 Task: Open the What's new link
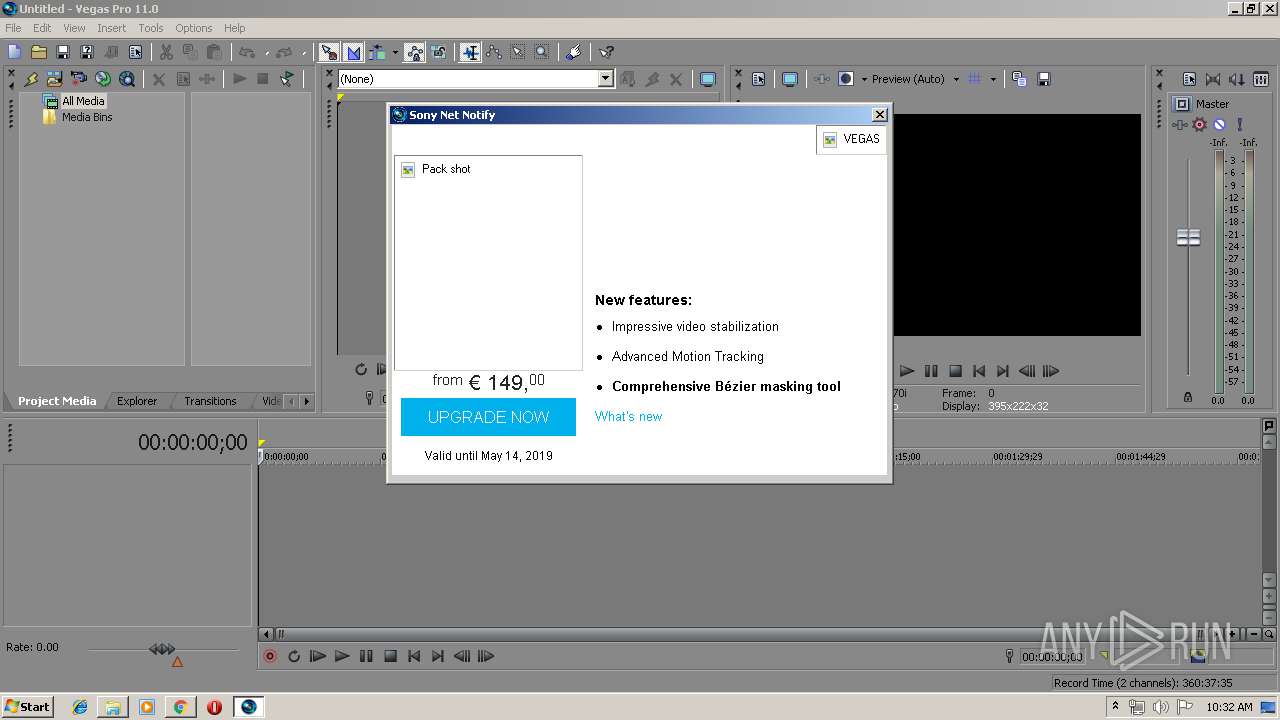pos(628,416)
